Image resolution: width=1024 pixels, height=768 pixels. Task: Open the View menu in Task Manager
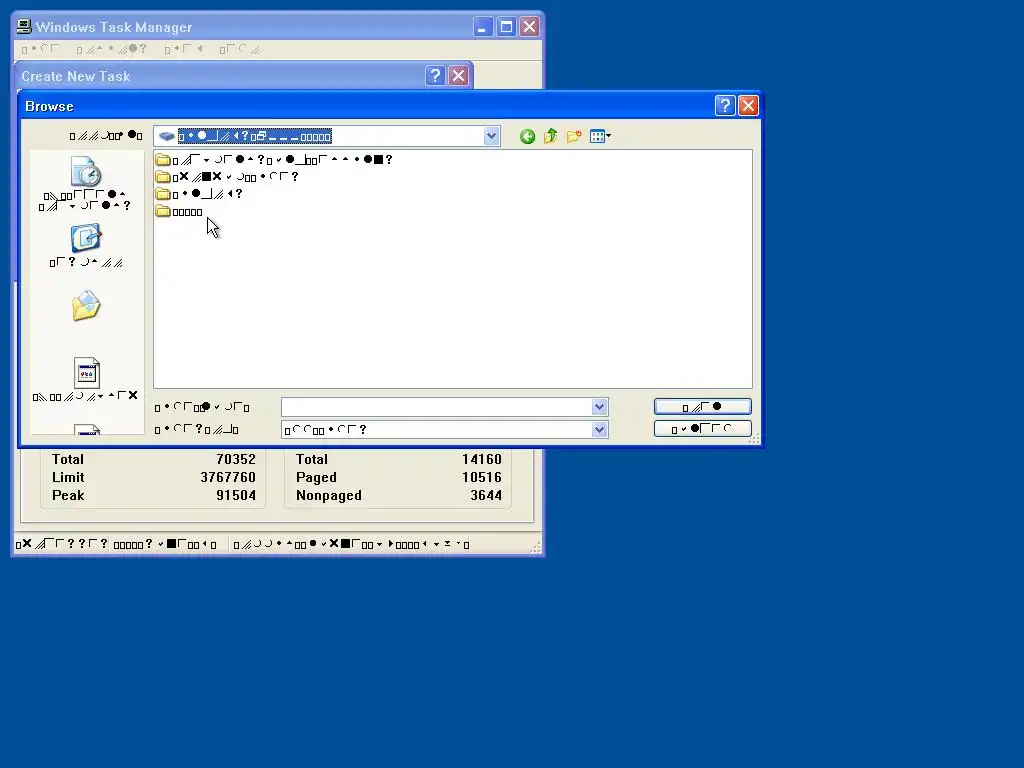[x=184, y=49]
